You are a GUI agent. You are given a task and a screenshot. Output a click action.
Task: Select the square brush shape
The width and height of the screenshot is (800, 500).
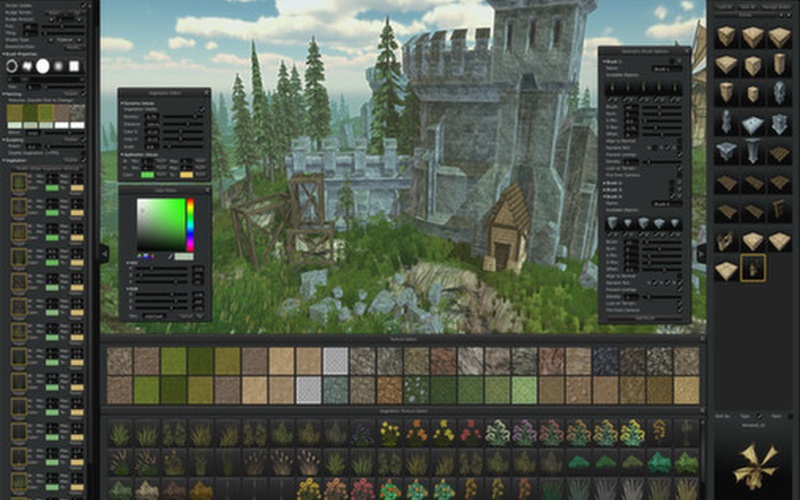(74, 66)
